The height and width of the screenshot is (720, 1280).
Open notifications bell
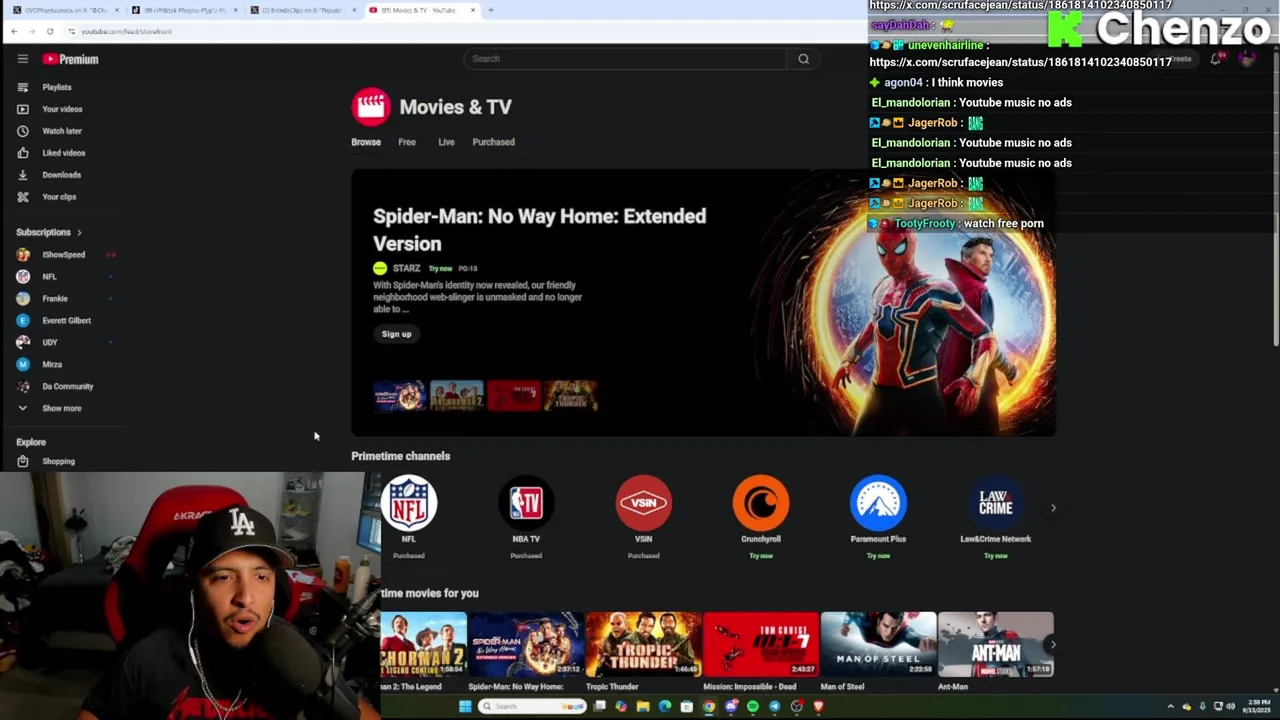(1216, 59)
